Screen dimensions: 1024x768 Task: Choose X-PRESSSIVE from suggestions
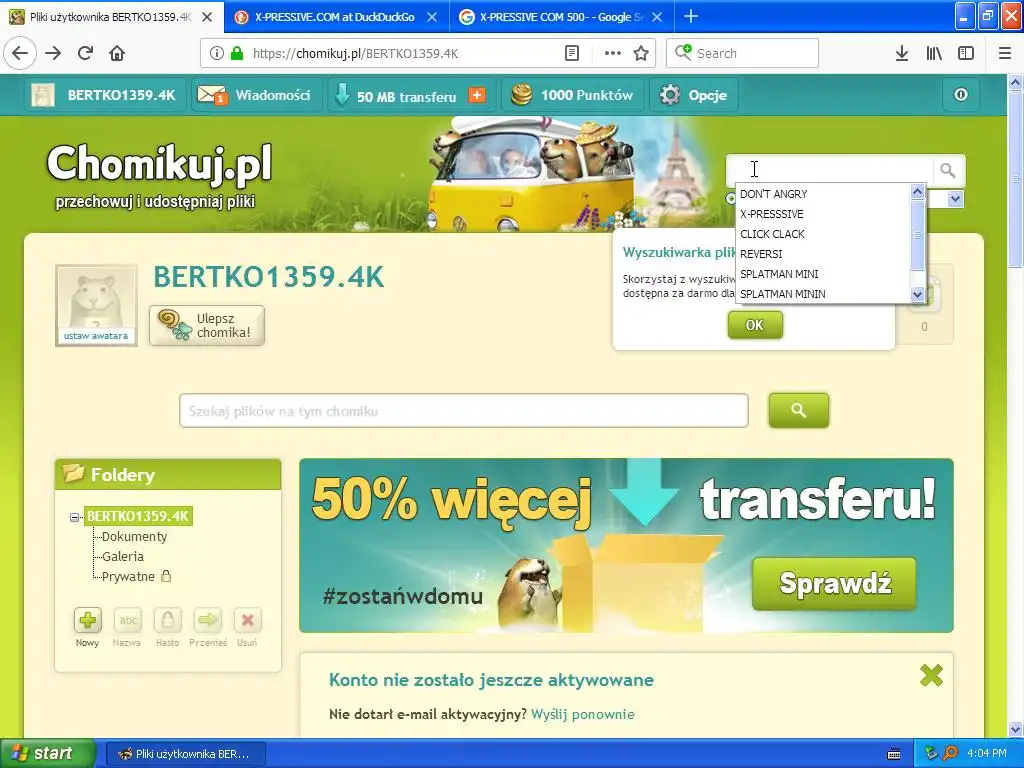(x=823, y=214)
